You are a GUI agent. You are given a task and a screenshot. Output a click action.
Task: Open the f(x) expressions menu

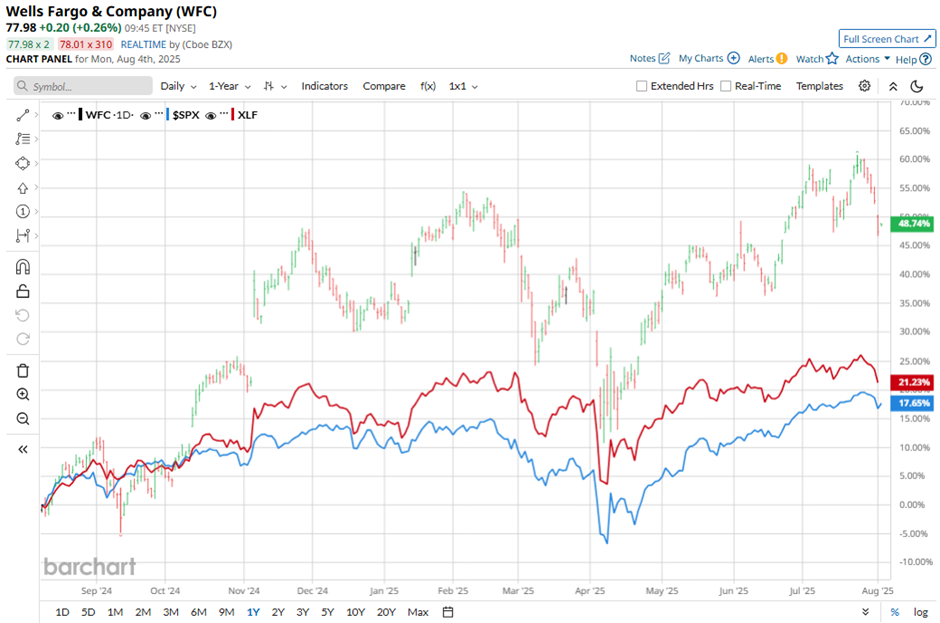pos(427,86)
